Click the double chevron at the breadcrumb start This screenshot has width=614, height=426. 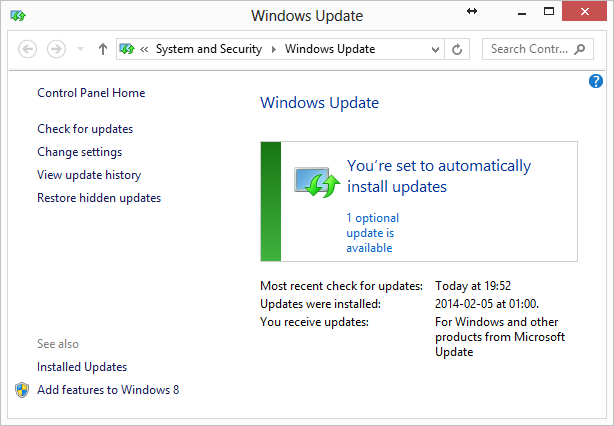(146, 49)
